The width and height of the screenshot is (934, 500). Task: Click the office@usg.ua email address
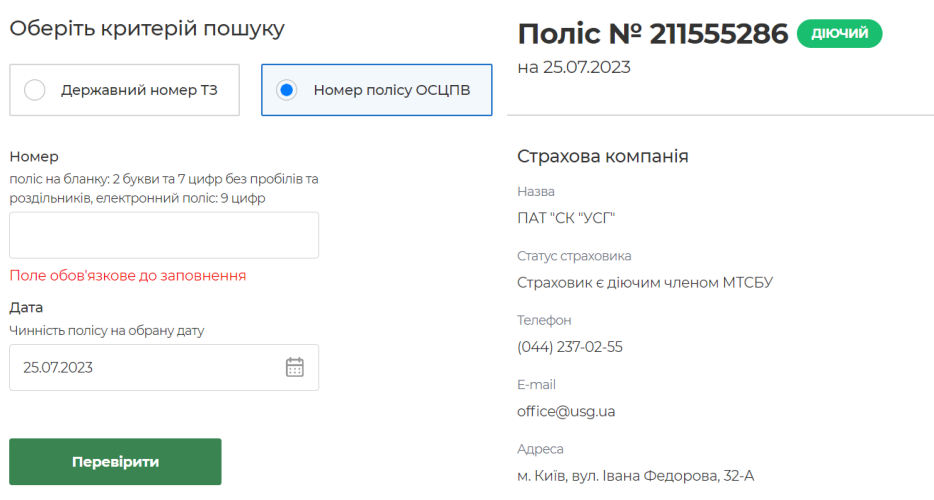566,411
